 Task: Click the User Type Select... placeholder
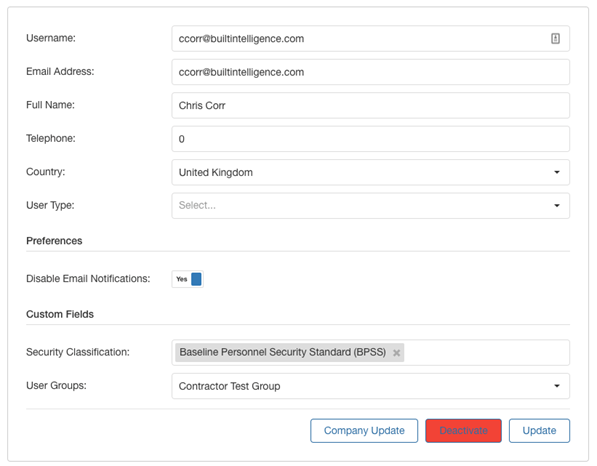point(197,206)
